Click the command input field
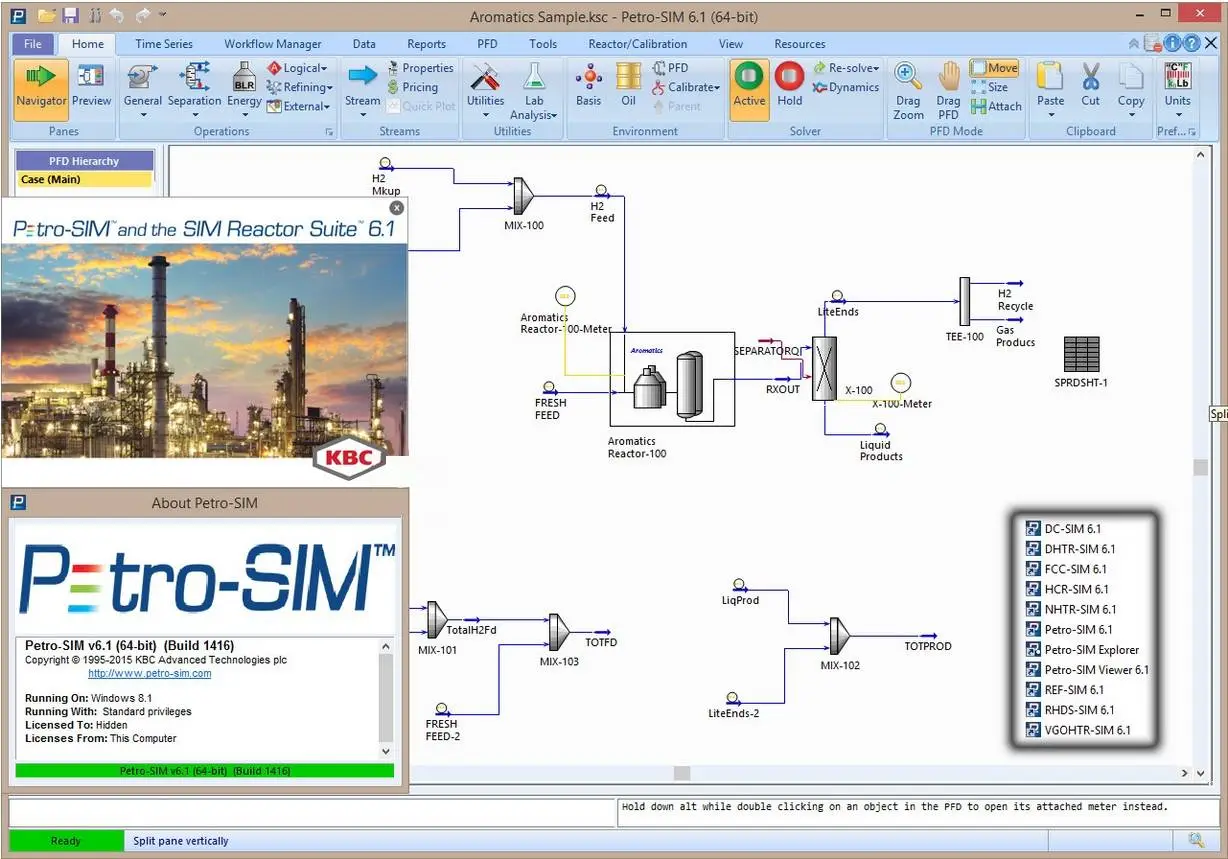 (312, 812)
